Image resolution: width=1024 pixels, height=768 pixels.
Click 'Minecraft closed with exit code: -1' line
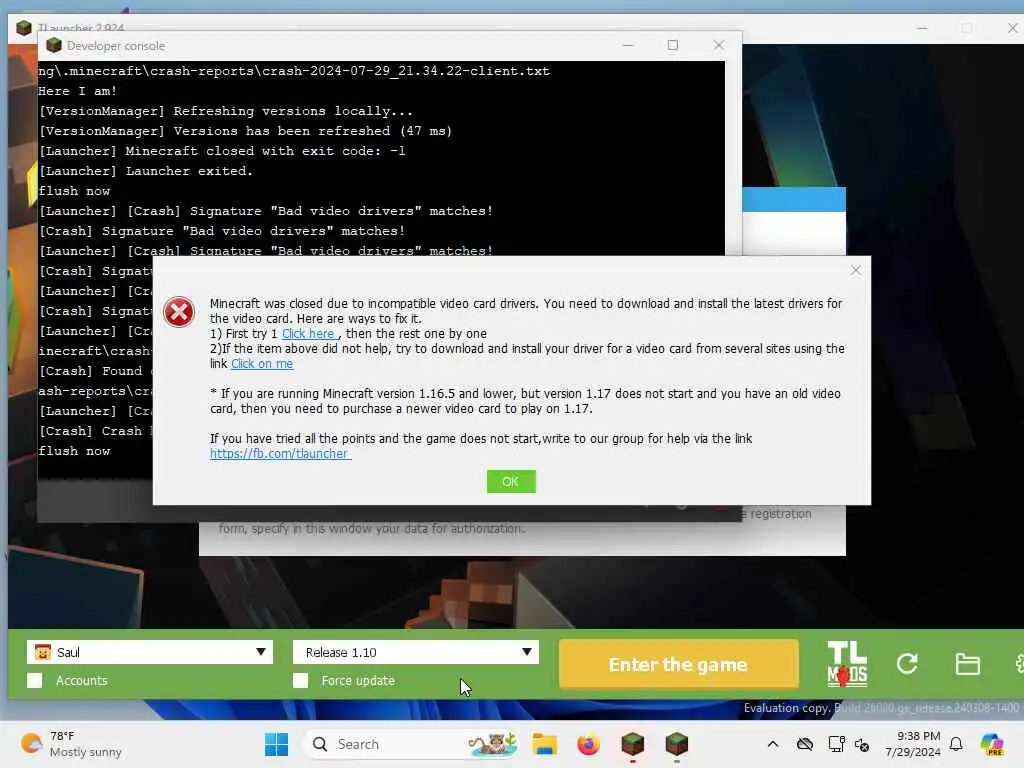click(222, 151)
